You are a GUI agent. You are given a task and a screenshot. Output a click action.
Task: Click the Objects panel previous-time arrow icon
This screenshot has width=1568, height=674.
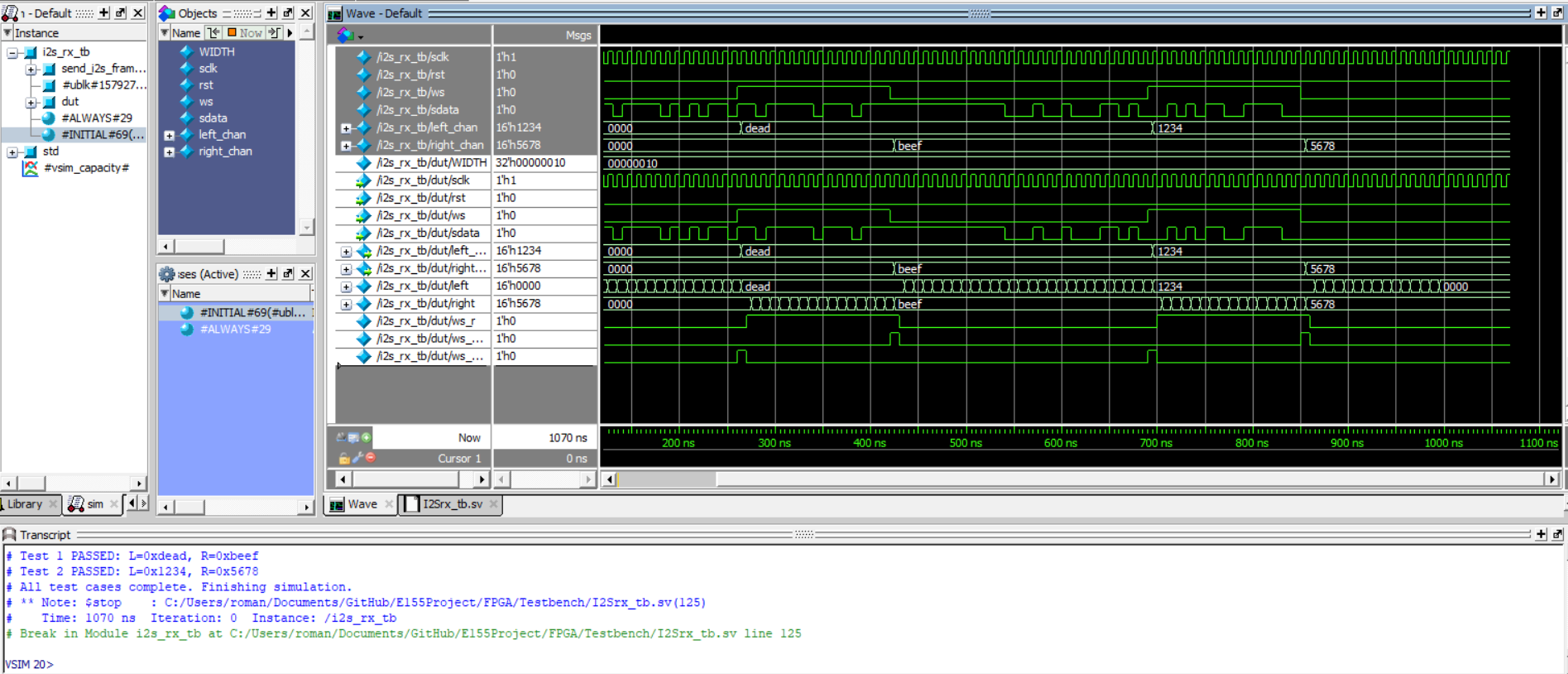[x=213, y=33]
